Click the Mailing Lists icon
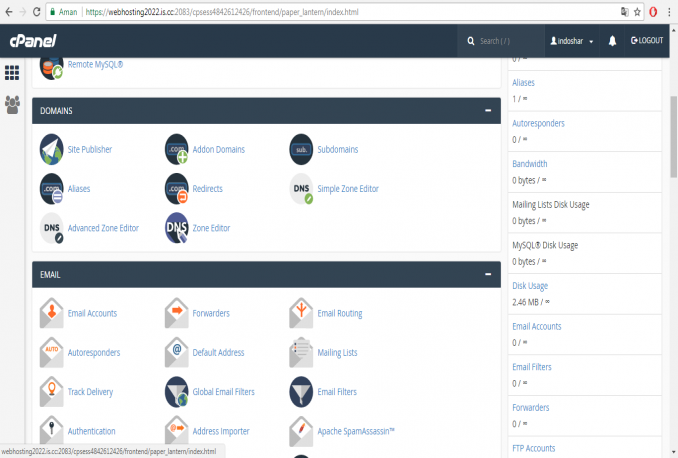678x458 pixels. [x=301, y=352]
